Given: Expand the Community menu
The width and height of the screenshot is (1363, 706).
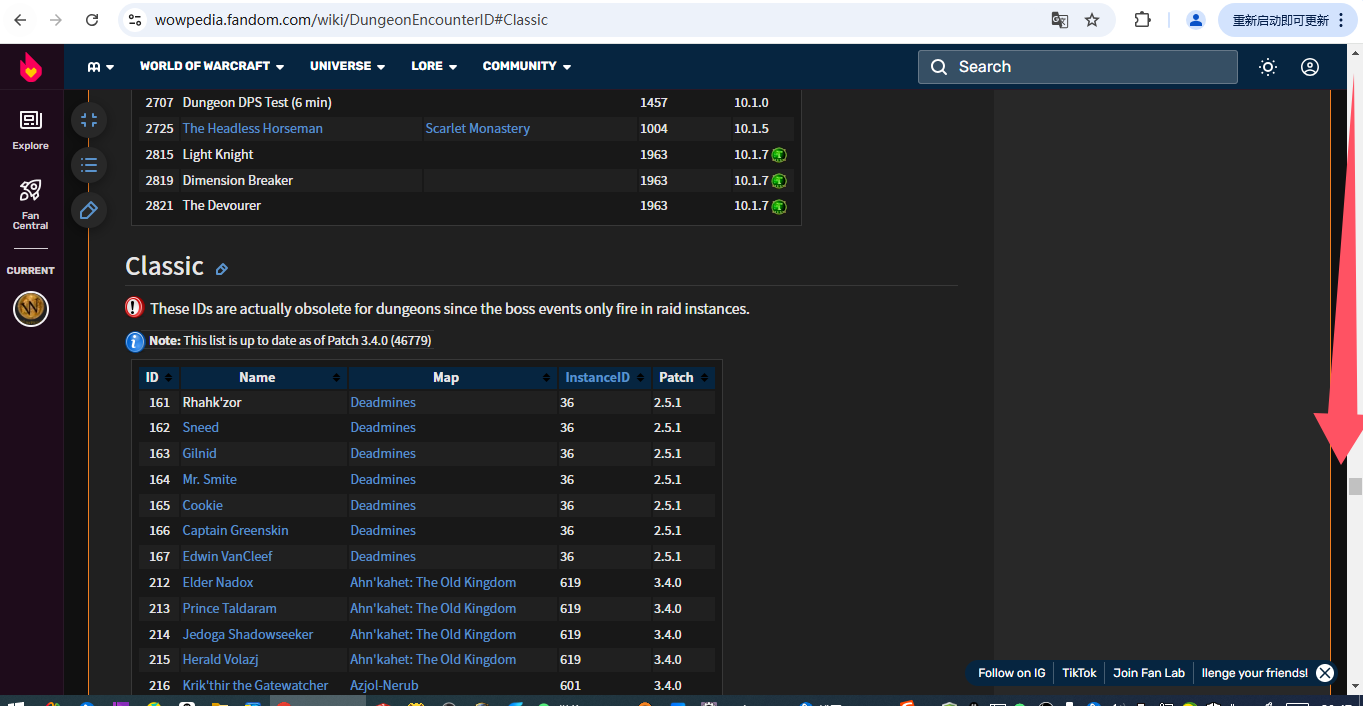Looking at the screenshot, I should [527, 66].
